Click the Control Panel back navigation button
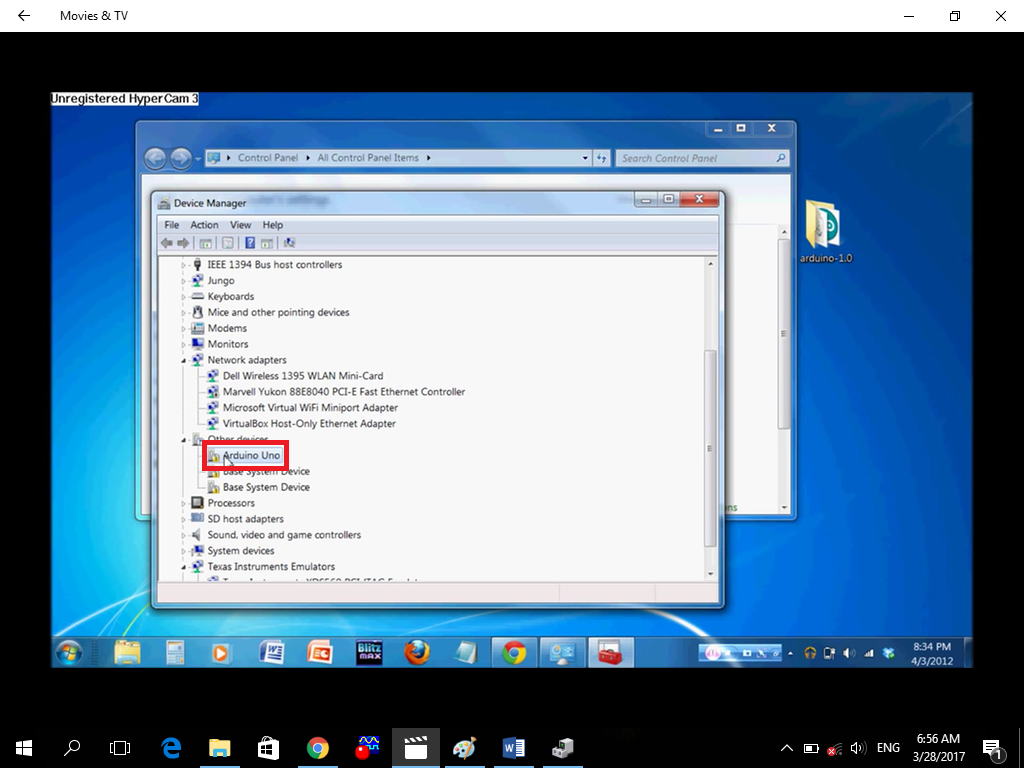 click(x=155, y=158)
